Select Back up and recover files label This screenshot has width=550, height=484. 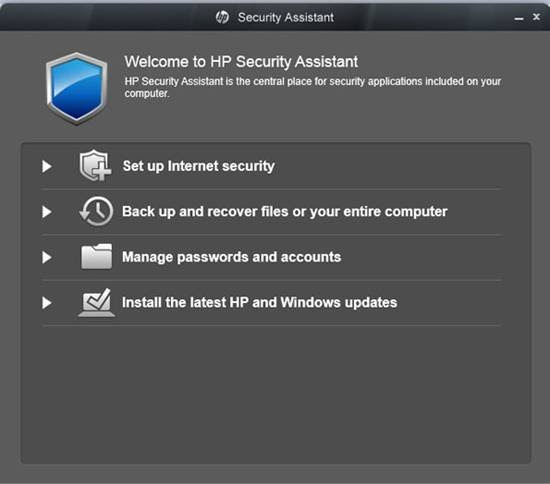pos(284,212)
